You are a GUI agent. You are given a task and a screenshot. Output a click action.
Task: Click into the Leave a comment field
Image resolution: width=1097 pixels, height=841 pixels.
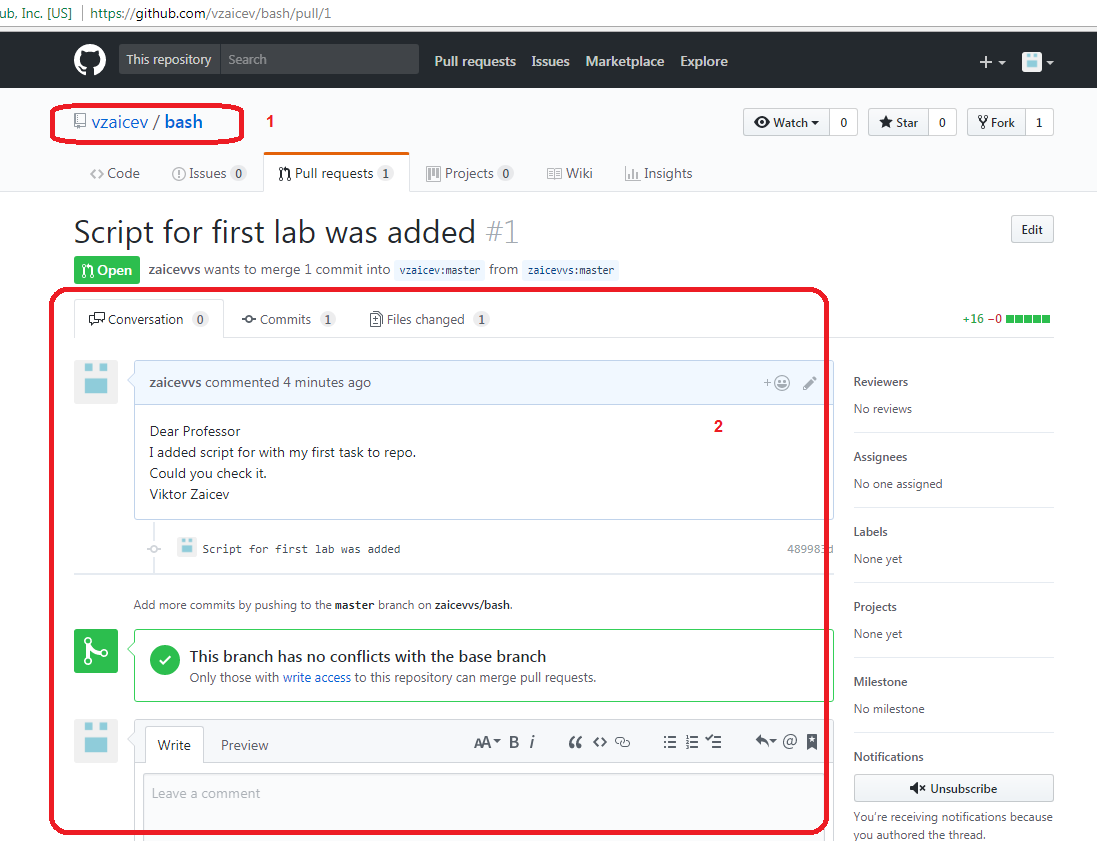(x=483, y=807)
